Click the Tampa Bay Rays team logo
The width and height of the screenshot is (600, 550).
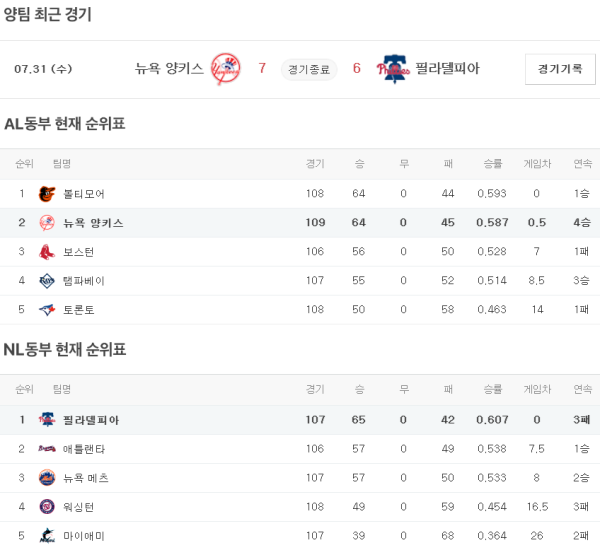click(46, 281)
